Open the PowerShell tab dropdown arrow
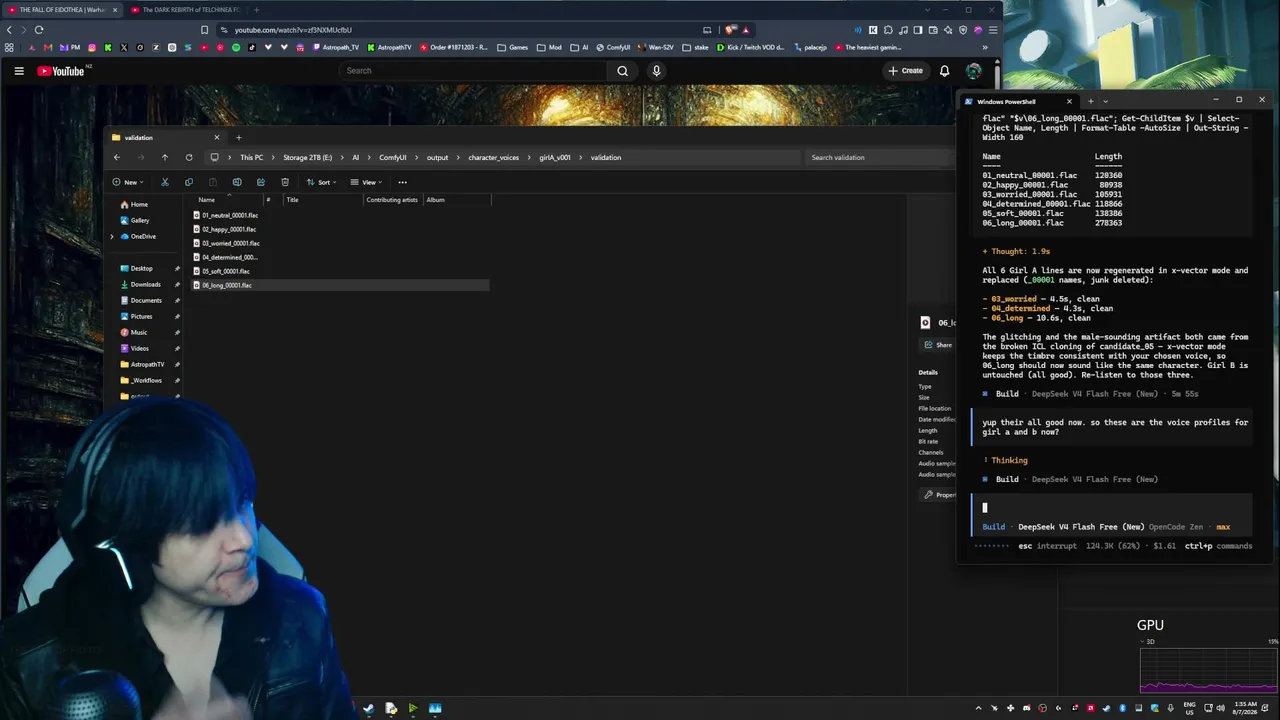Screen dimensions: 1280x720 coord(1105,101)
